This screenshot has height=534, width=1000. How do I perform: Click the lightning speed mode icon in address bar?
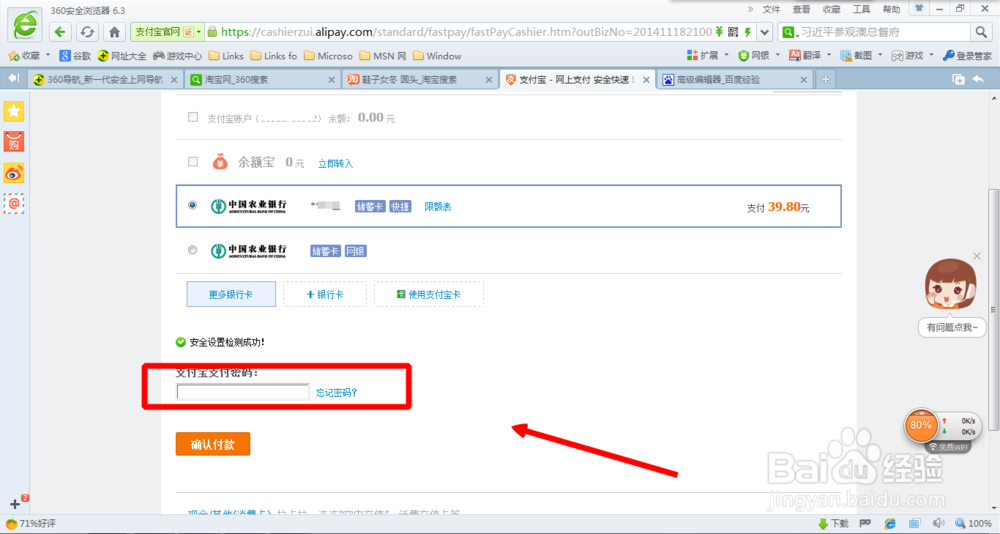point(747,32)
